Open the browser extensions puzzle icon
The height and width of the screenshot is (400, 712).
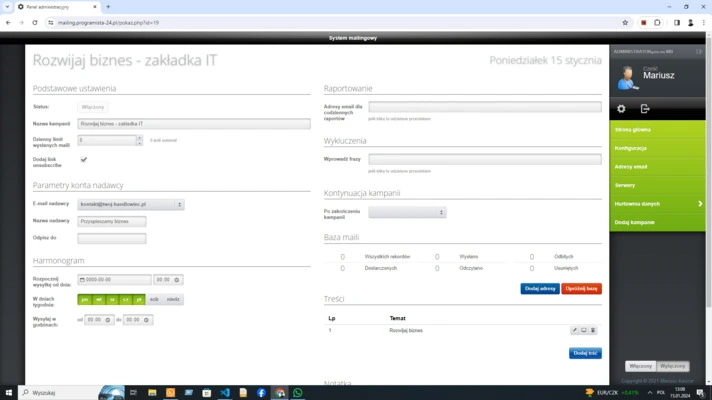click(657, 23)
